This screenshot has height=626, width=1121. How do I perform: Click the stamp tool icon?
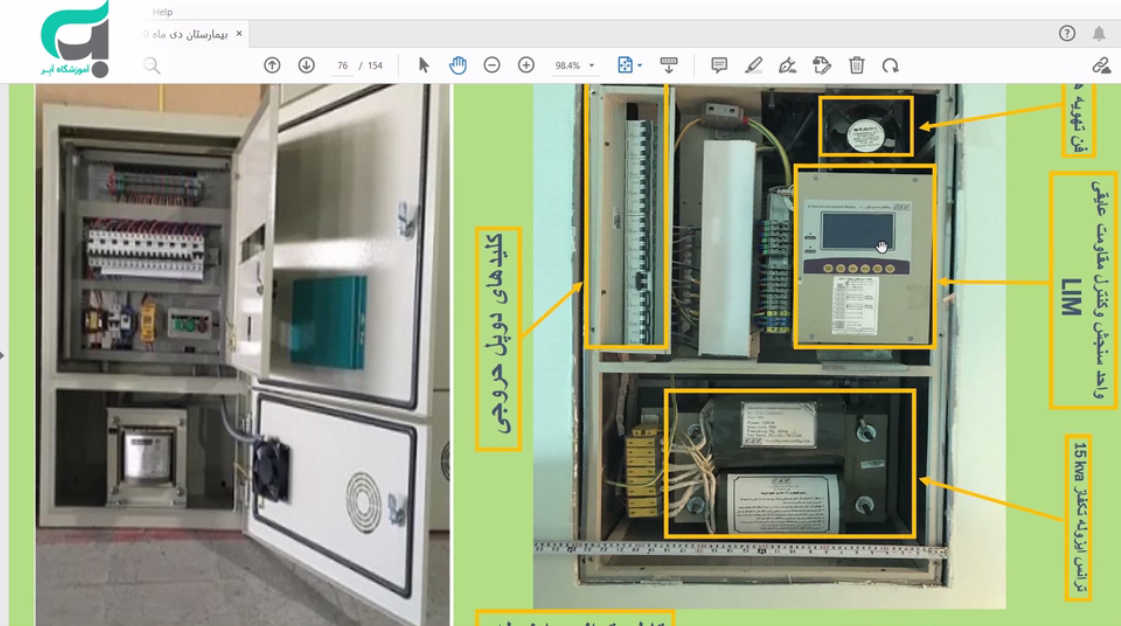click(822, 65)
